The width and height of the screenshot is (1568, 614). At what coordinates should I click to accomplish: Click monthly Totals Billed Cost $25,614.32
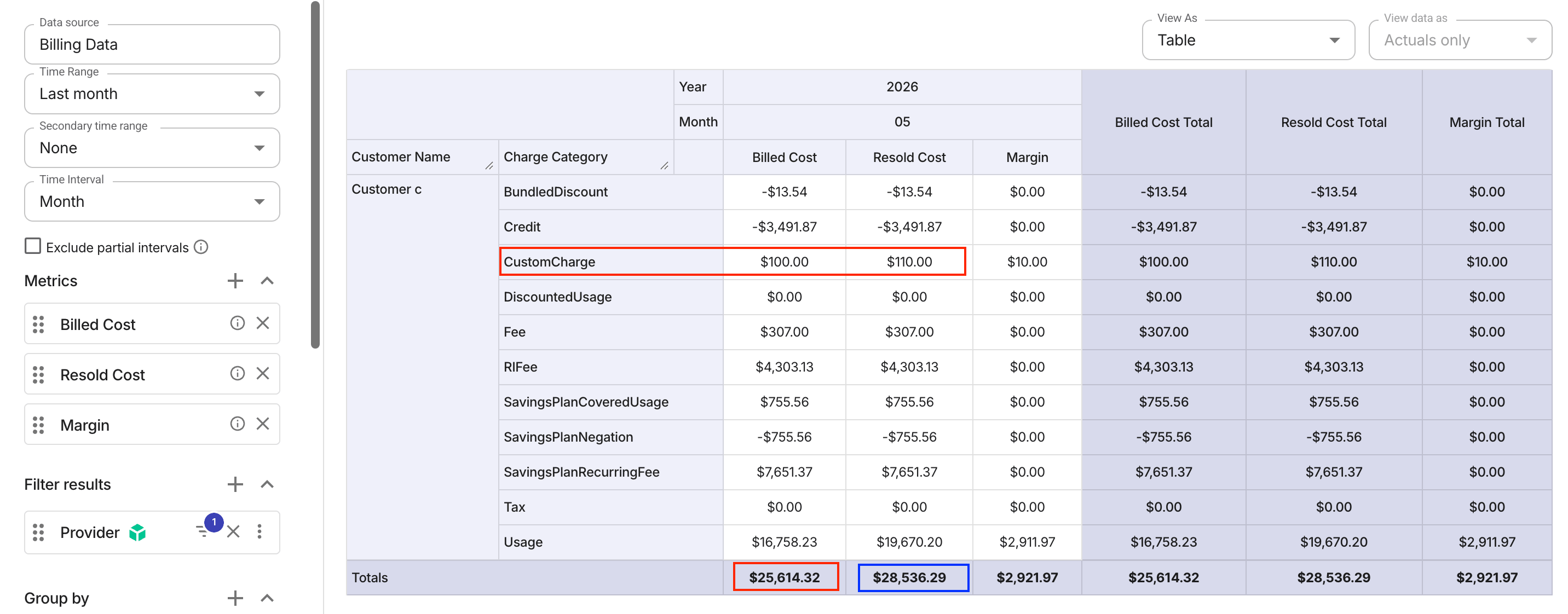coord(784,577)
